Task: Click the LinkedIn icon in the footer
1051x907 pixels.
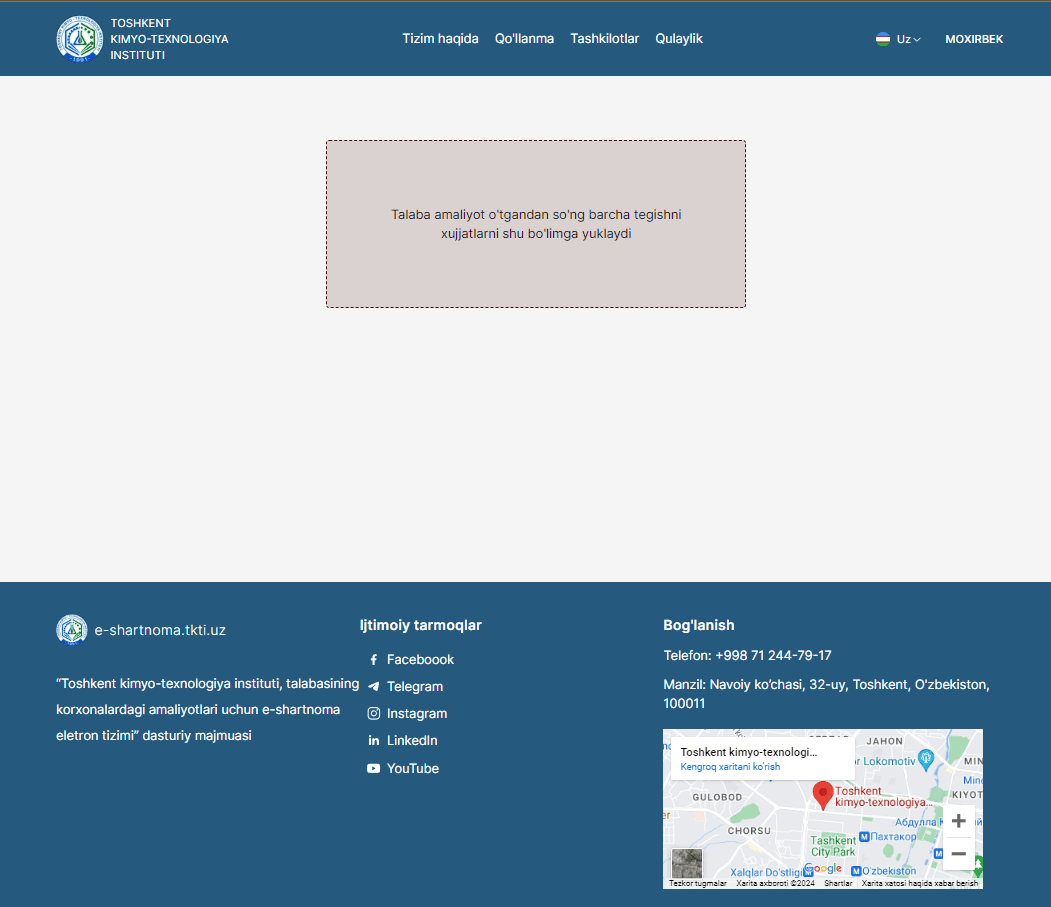Action: click(x=373, y=741)
